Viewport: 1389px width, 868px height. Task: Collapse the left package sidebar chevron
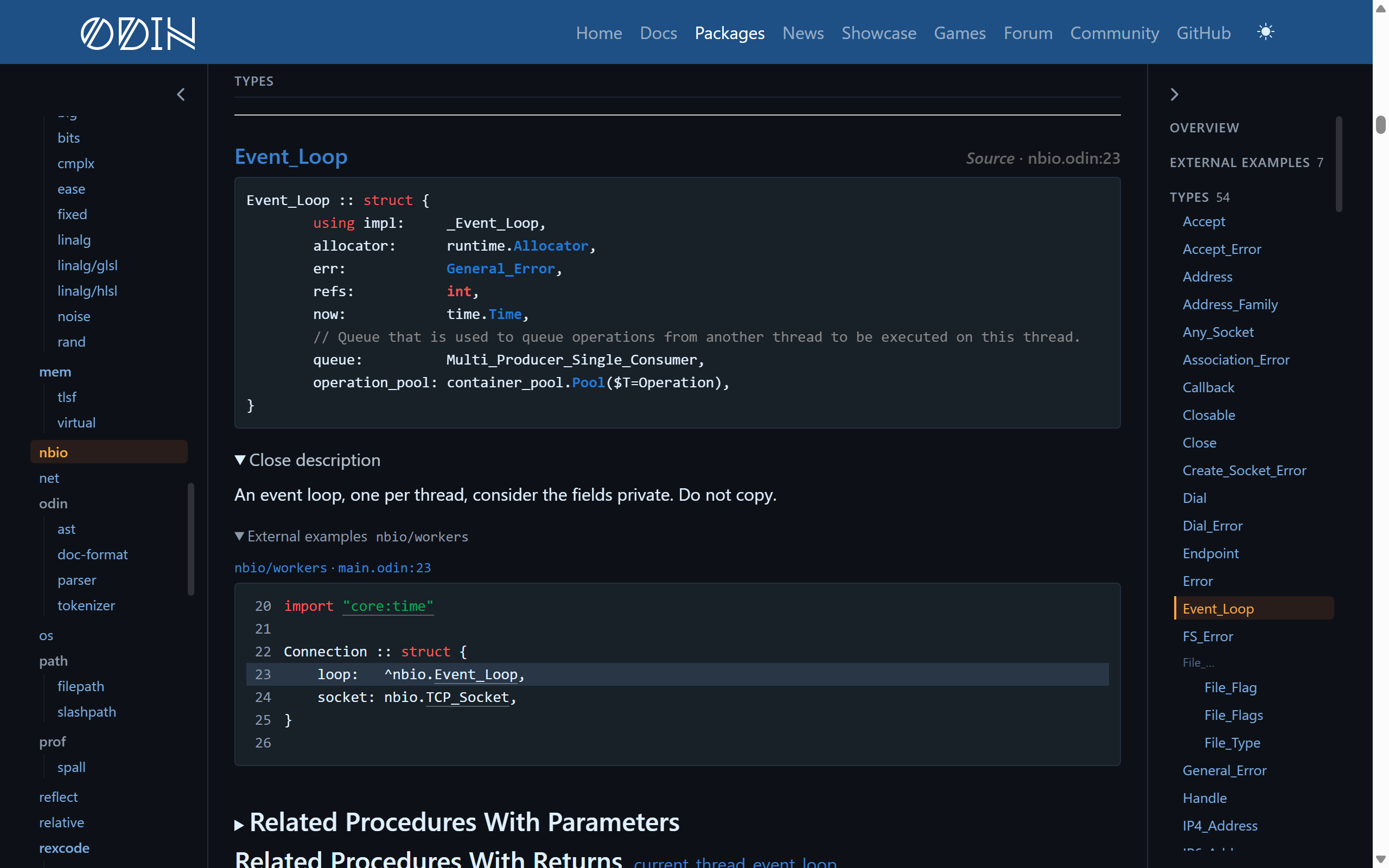coord(181,94)
